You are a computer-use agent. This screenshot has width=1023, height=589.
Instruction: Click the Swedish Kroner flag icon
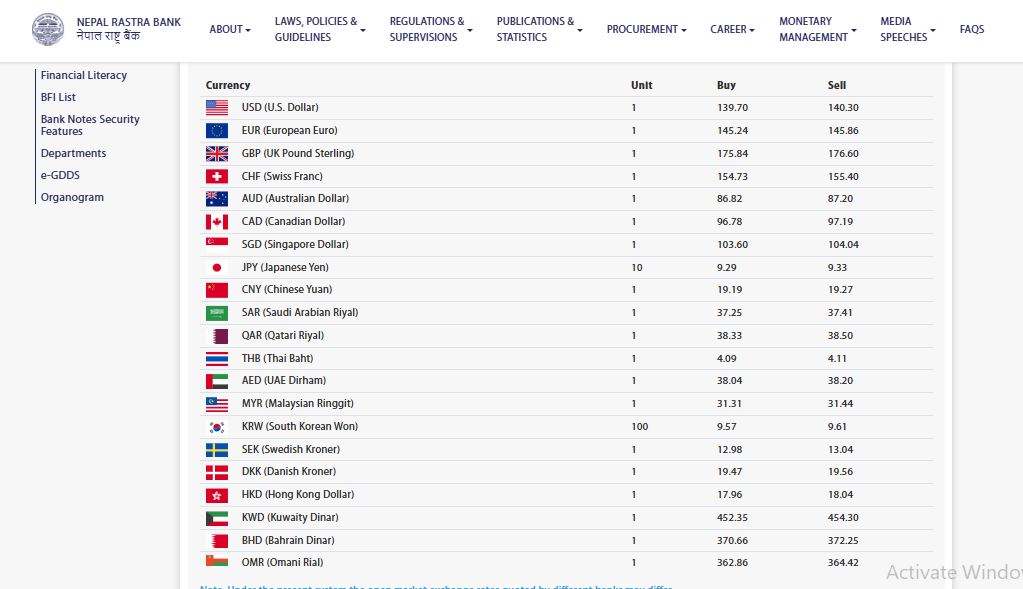point(217,449)
